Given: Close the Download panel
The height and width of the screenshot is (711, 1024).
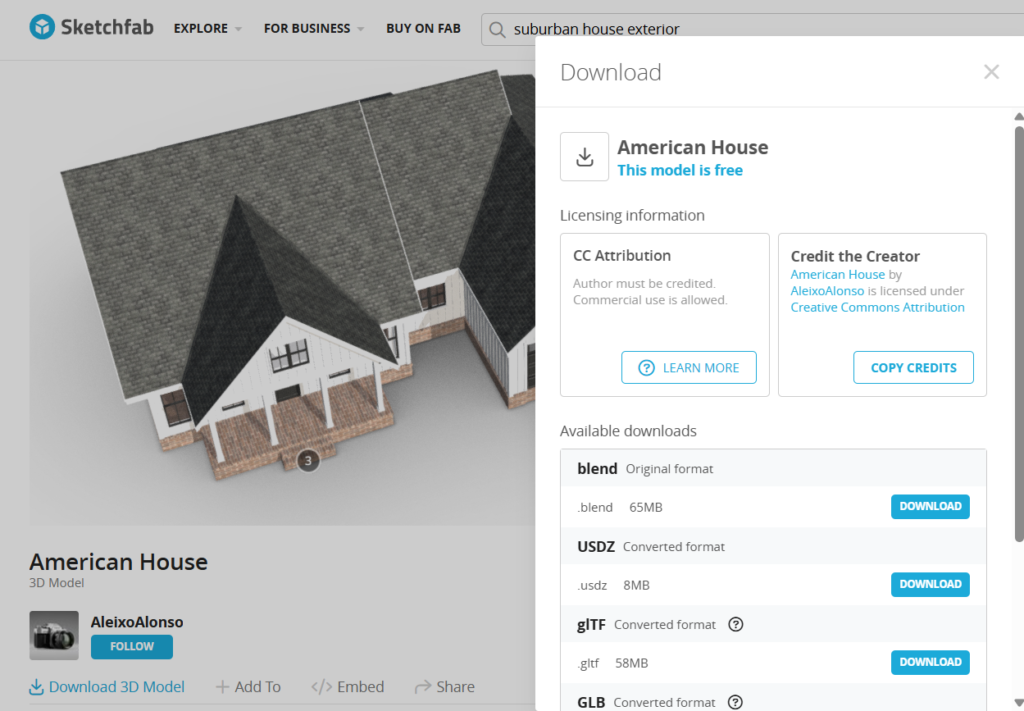Looking at the screenshot, I should click(991, 72).
